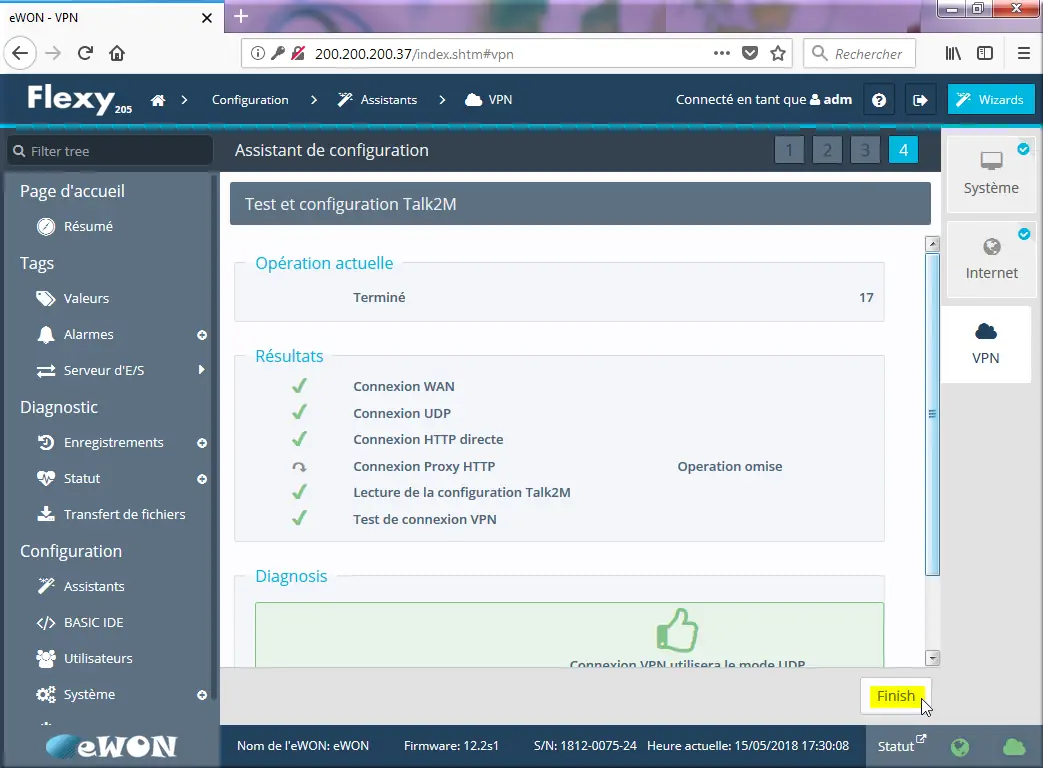Screen dimensions: 1043x768
Task: Select wizard step 1
Action: point(790,150)
